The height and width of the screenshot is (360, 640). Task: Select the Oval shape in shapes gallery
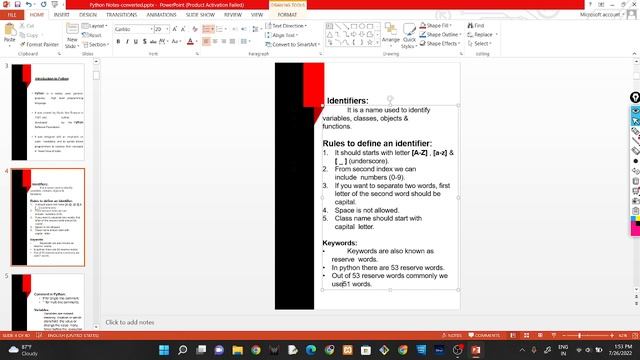click(x=362, y=26)
